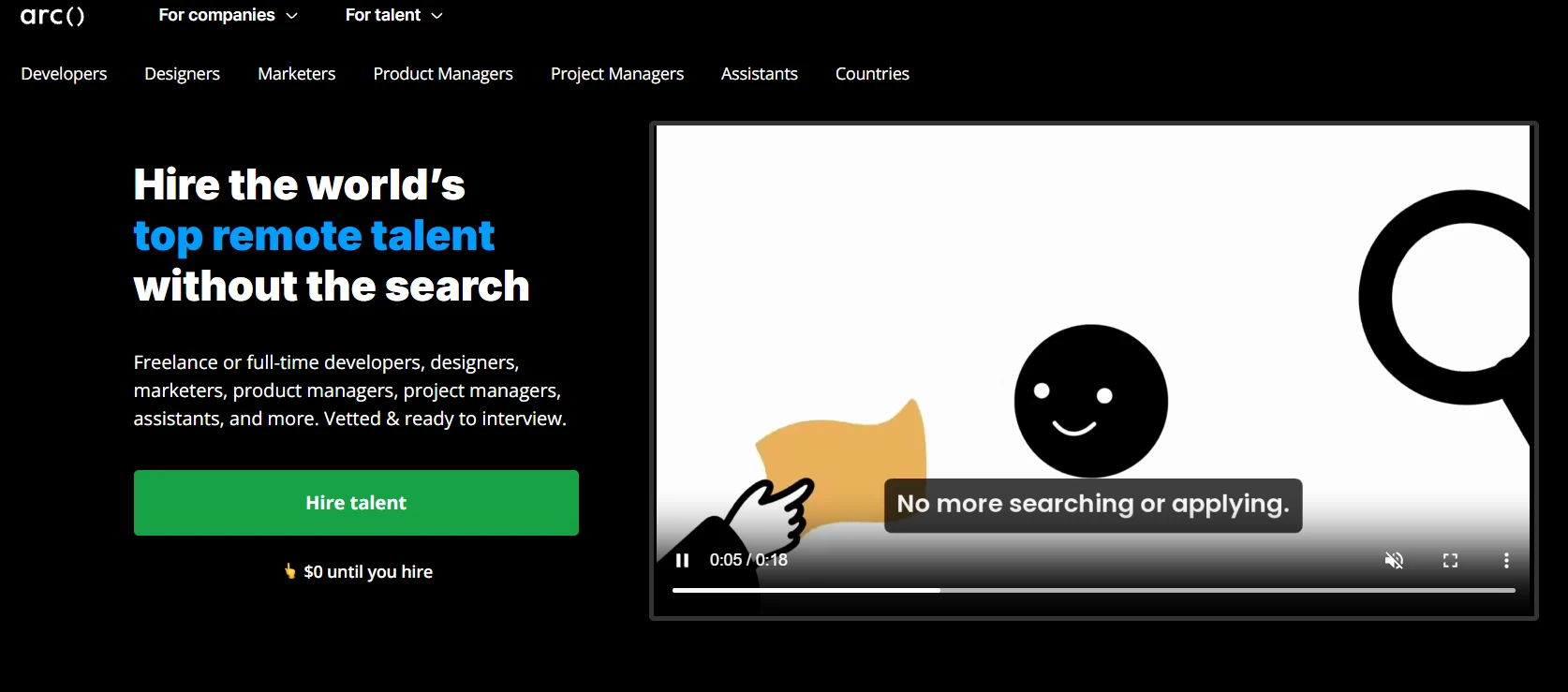Unmute the video via the speaker icon

[x=1394, y=560]
